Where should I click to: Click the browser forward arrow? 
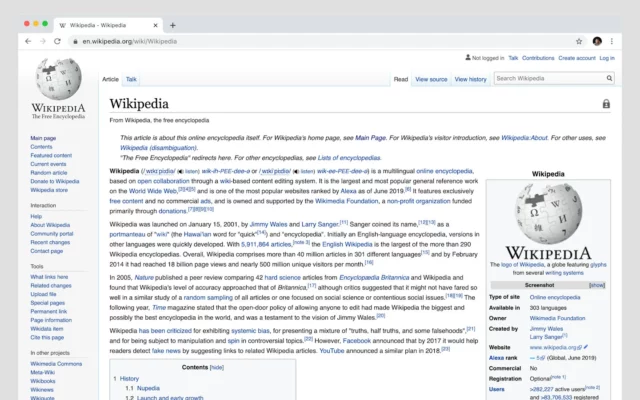point(43,41)
